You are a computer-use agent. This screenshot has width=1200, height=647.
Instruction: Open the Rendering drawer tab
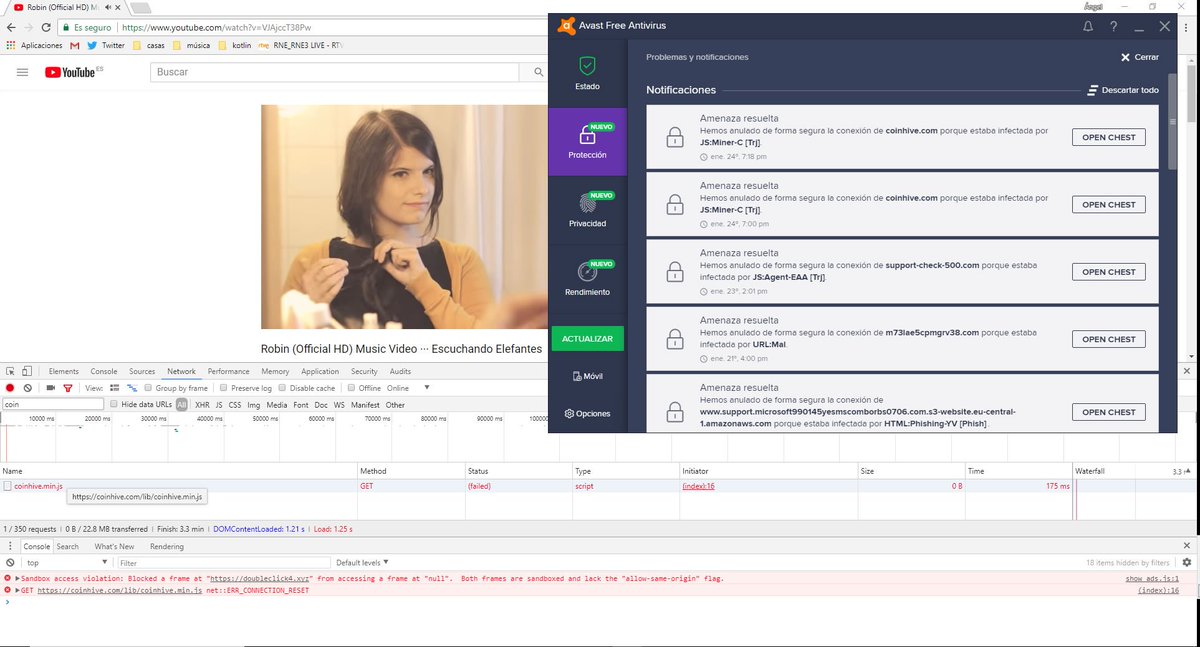(167, 546)
